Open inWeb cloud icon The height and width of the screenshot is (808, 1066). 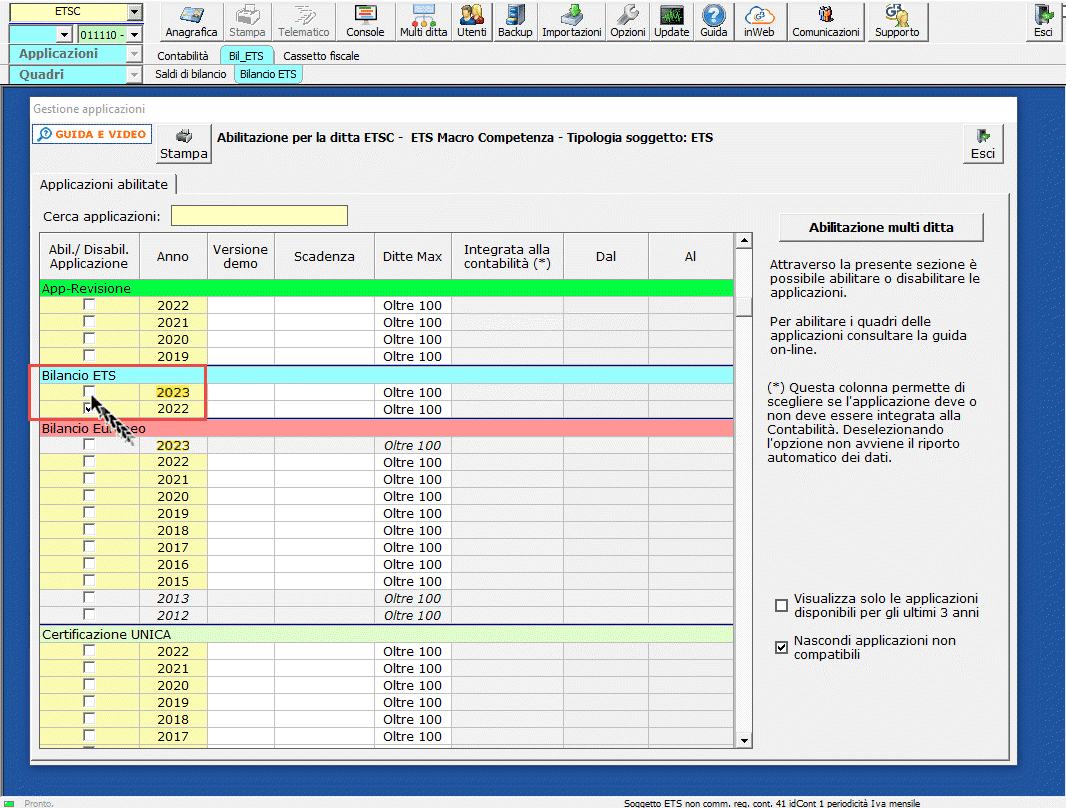coord(759,21)
